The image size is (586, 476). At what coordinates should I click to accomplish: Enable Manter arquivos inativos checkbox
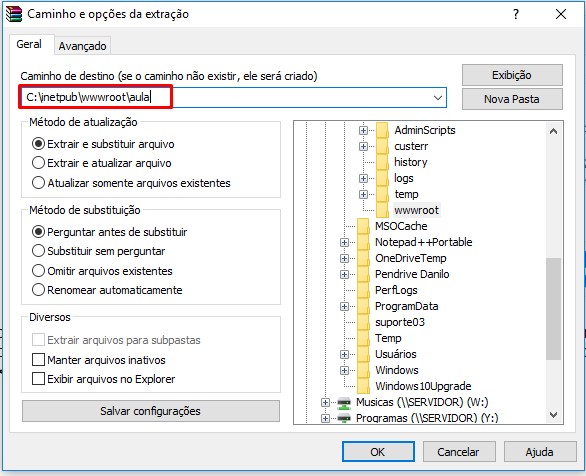click(38, 360)
